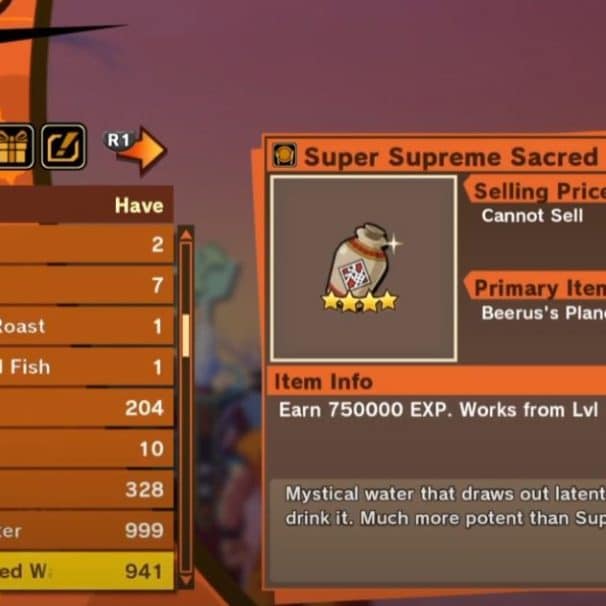
Task: Select the Roast item with quantity 1
Action: point(87,326)
